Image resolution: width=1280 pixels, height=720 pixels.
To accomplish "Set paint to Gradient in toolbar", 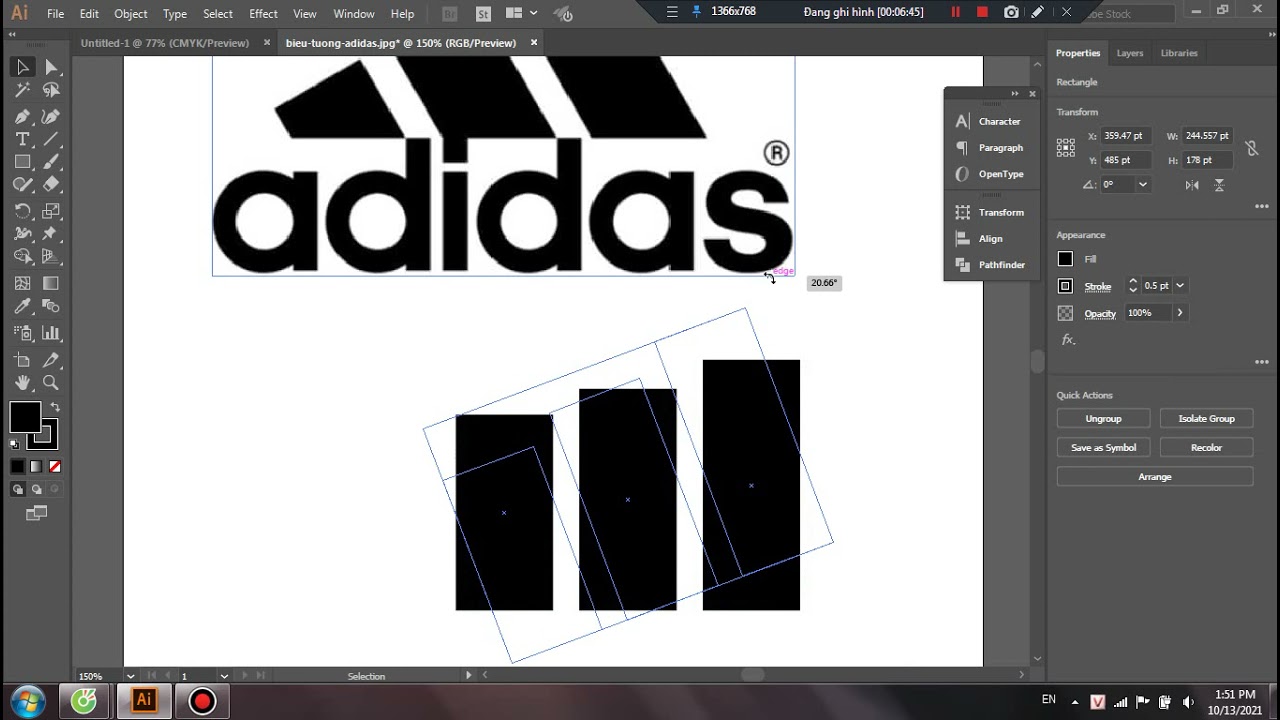I will pos(36,466).
